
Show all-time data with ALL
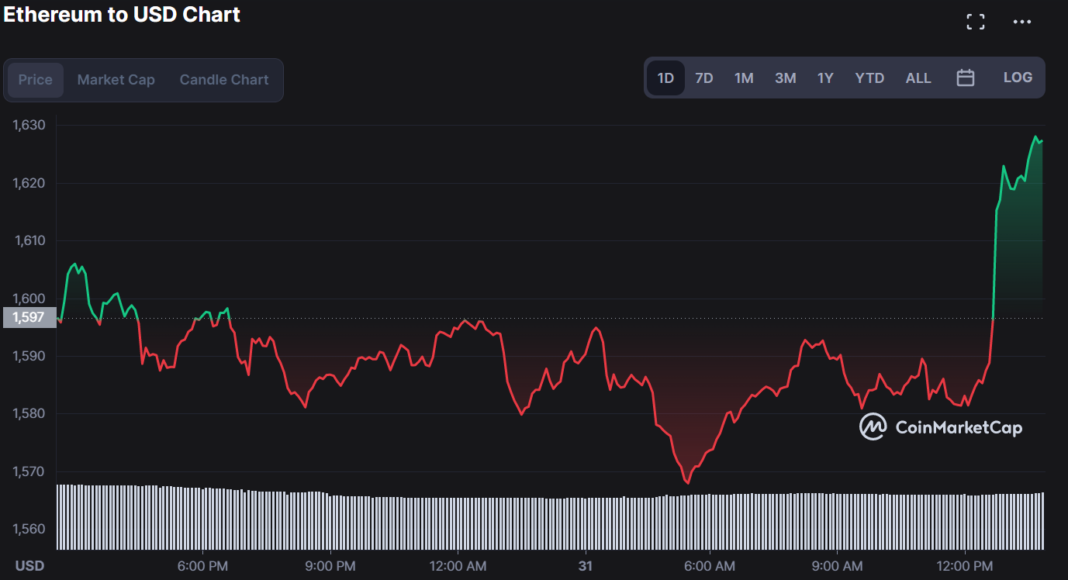(x=917, y=76)
